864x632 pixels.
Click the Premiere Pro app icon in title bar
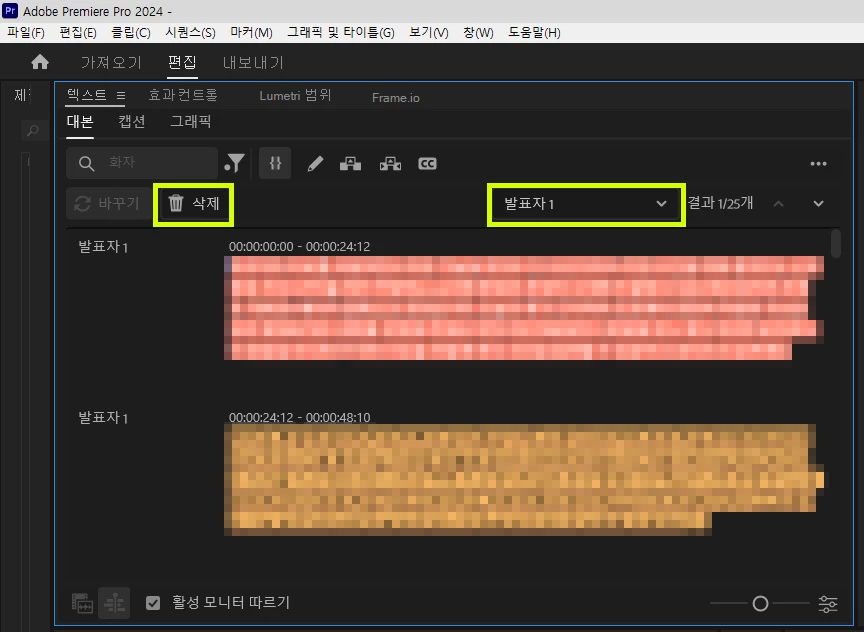10,10
